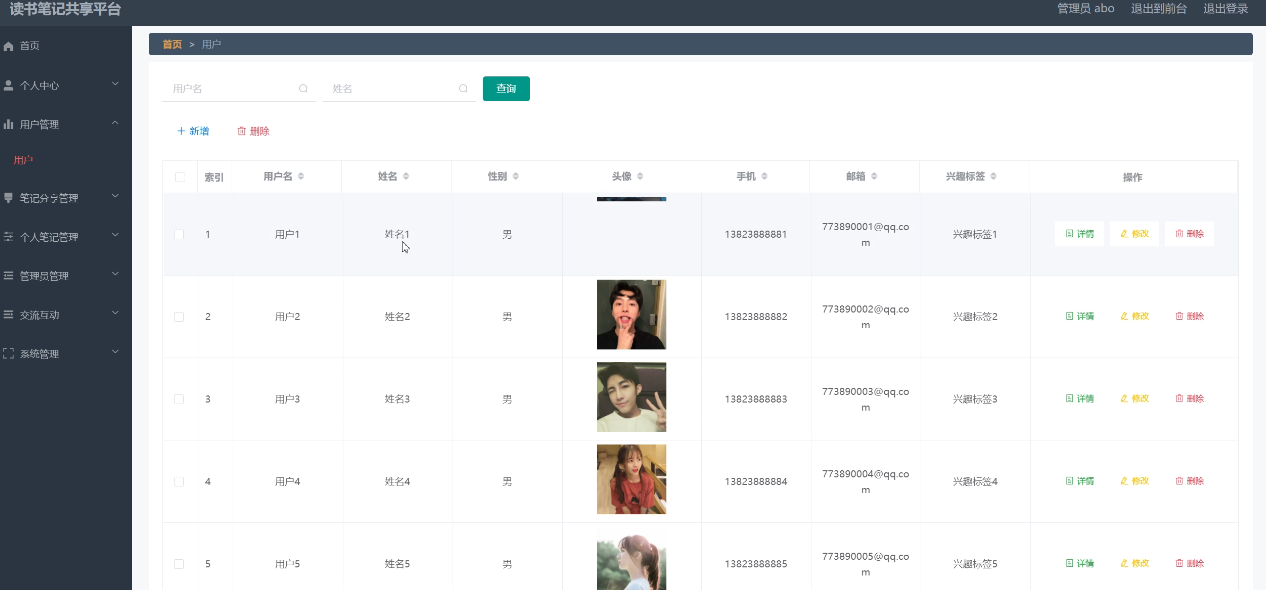
Task: Open 详情 for 用户4
Action: click(1079, 481)
